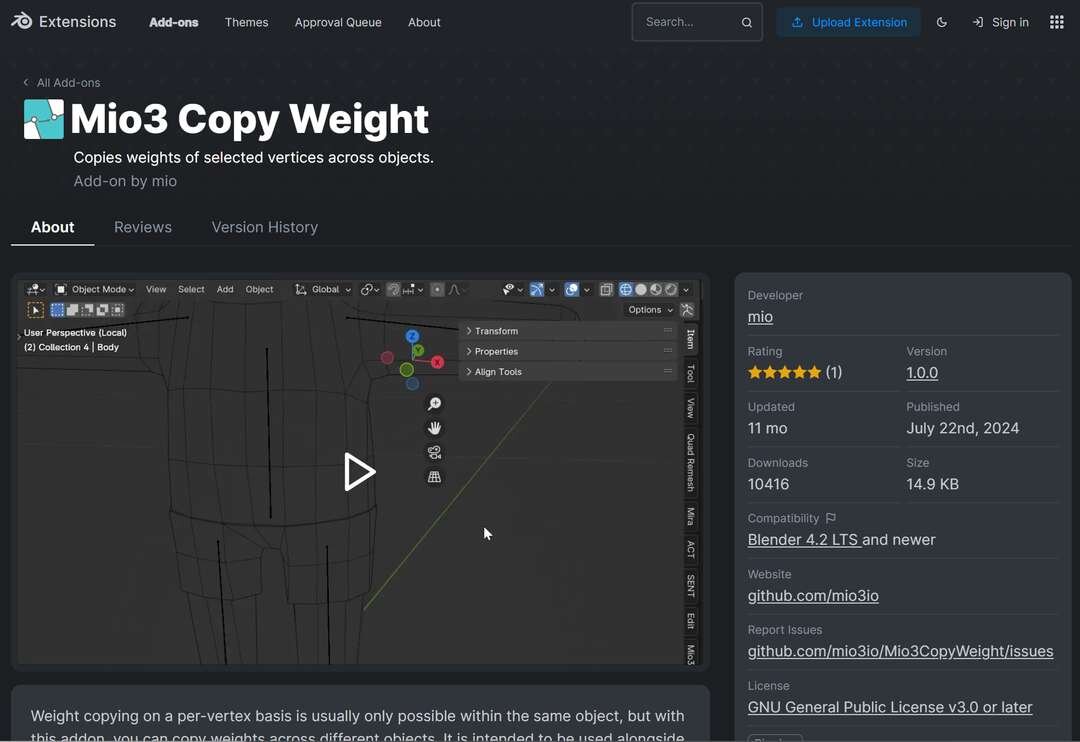
Task: Click the 'July 22nd, 2024' published date
Action: [x=962, y=428]
